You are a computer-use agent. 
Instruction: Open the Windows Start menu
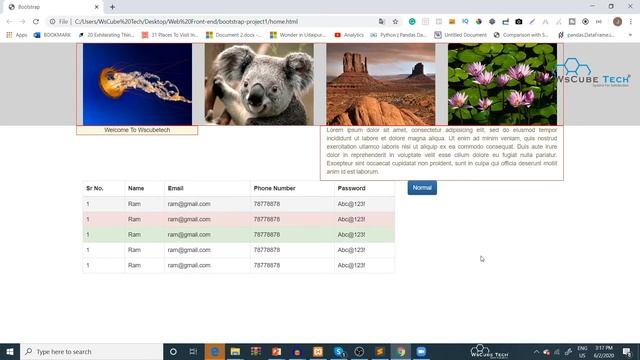click(10, 351)
